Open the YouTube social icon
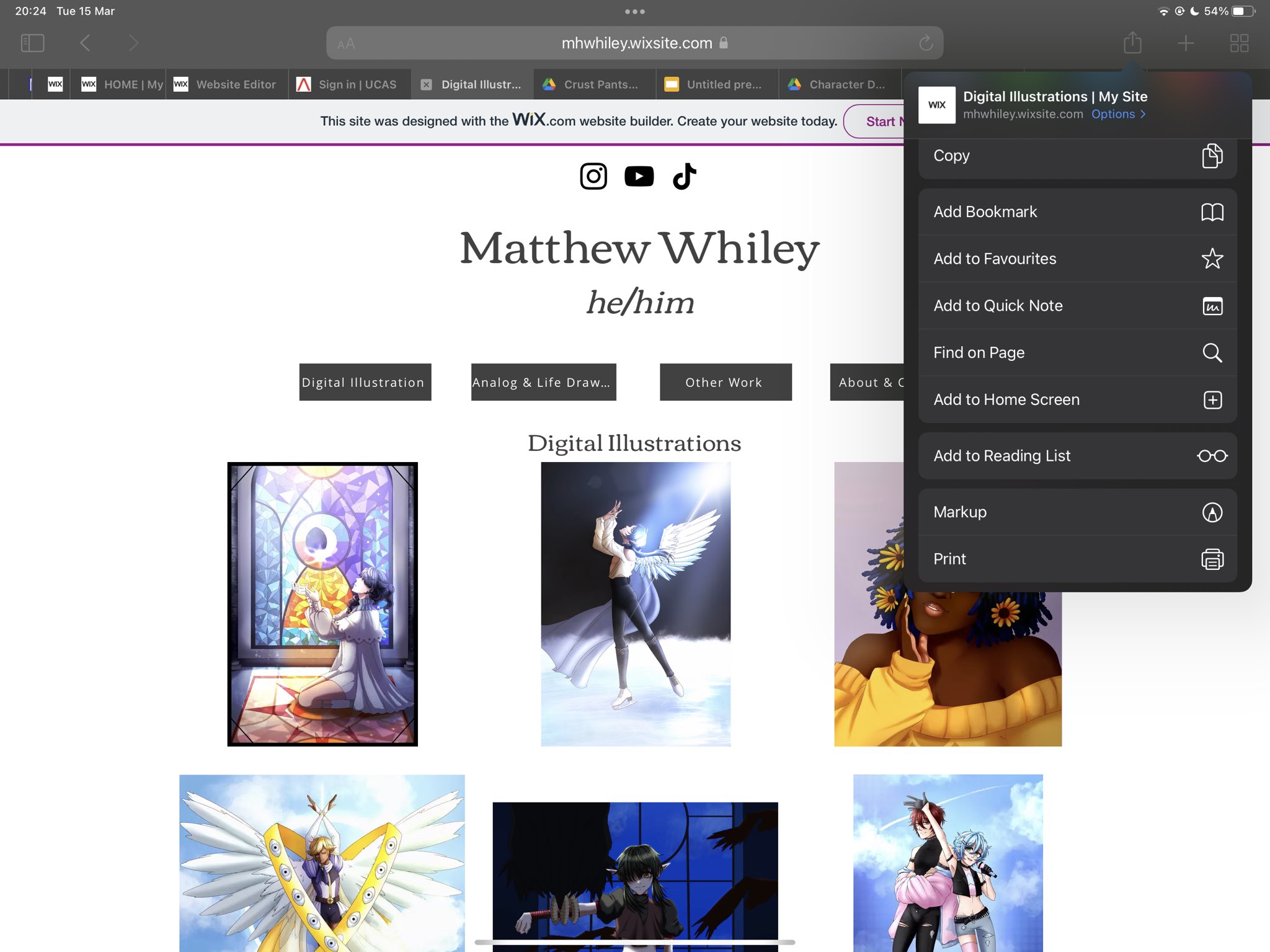Viewport: 1270px width, 952px height. (x=639, y=176)
